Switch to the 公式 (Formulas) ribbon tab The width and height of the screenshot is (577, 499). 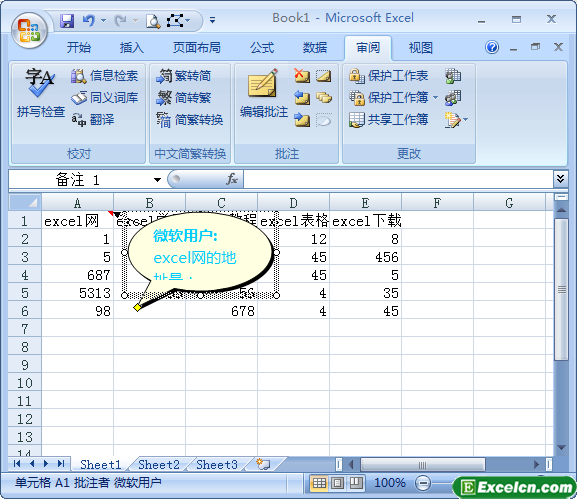click(262, 47)
